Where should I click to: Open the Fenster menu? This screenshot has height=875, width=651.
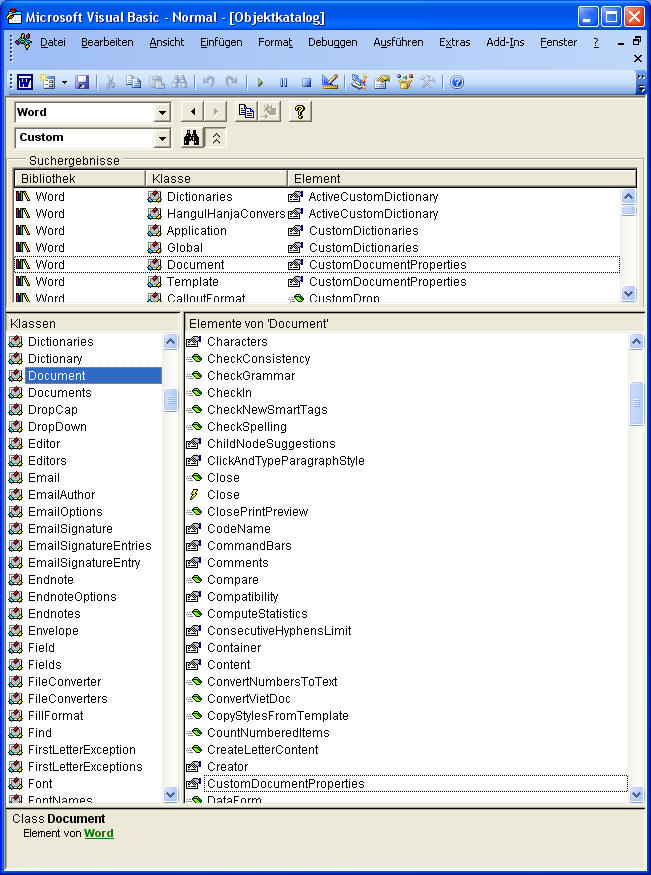coord(558,42)
